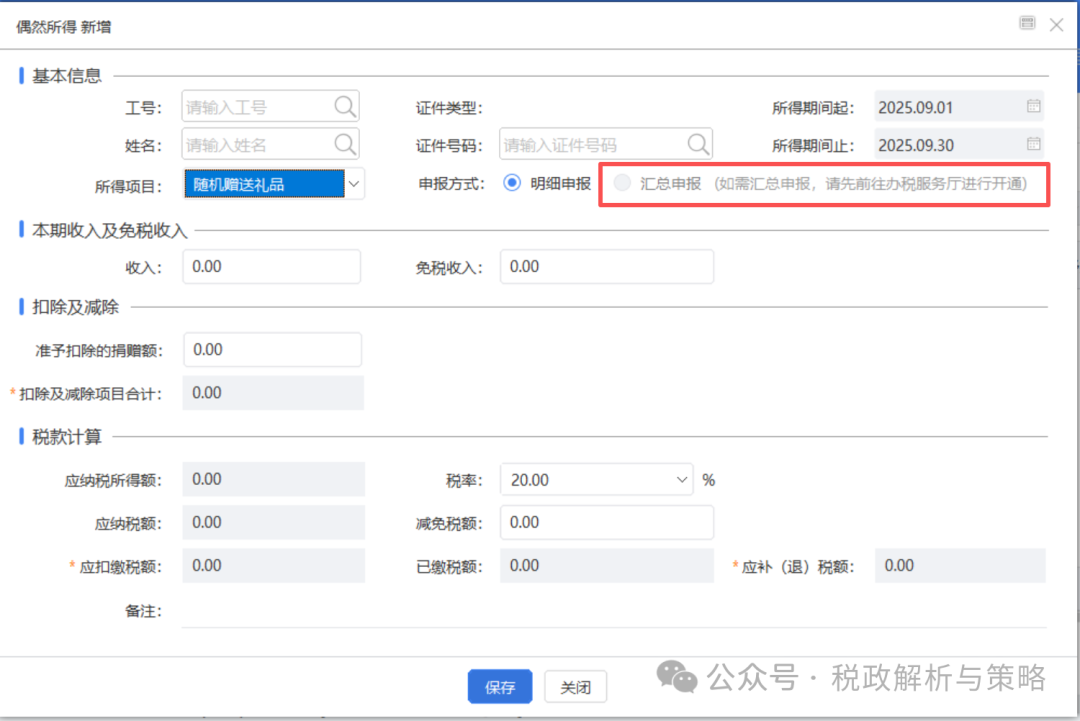Image resolution: width=1080 pixels, height=721 pixels.
Task: Select the 汇总申报 radio button
Action: (x=623, y=184)
